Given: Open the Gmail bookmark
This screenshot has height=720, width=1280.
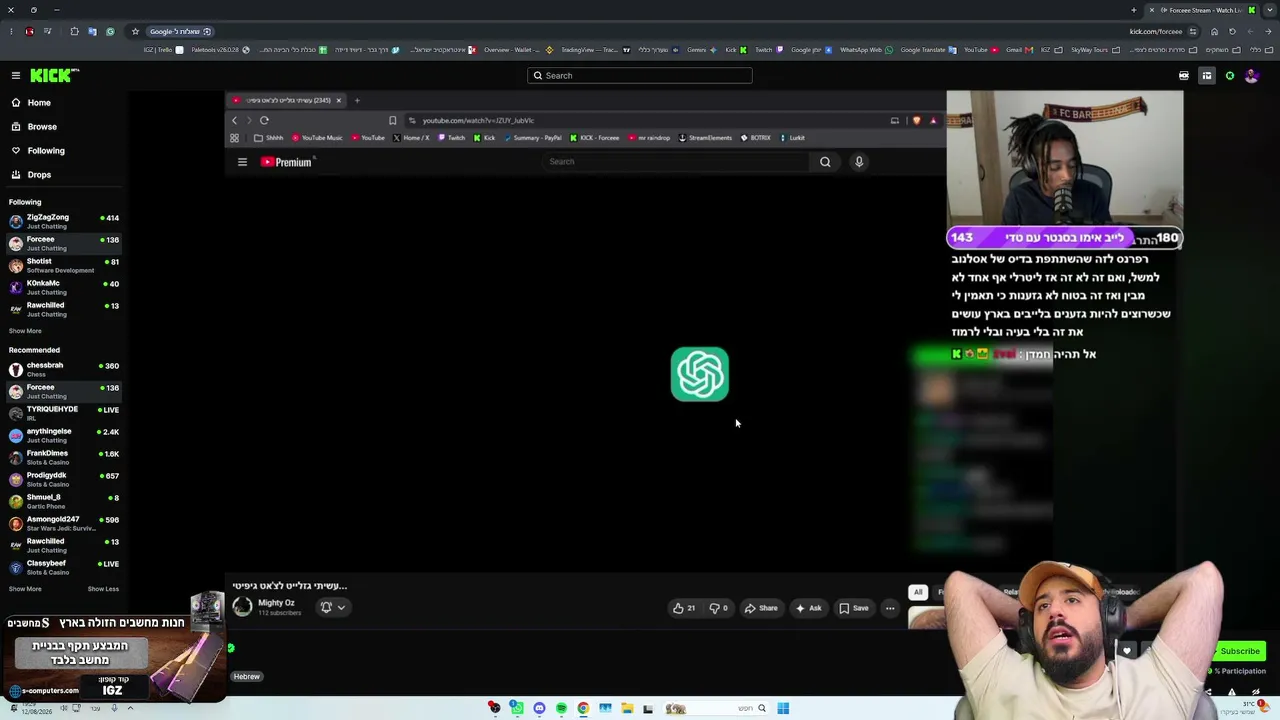Looking at the screenshot, I should coord(1018,50).
